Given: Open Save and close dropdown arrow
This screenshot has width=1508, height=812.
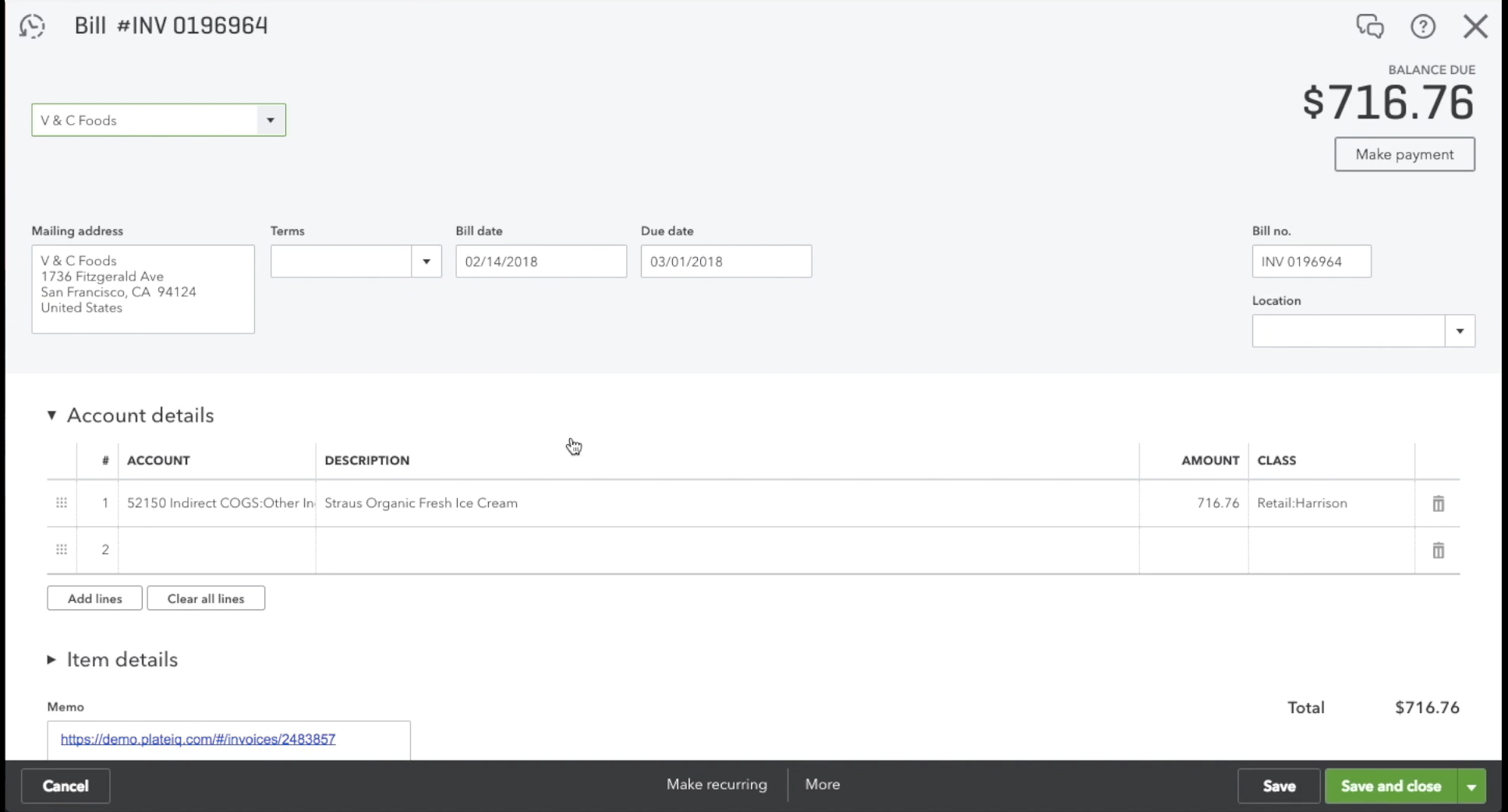Looking at the screenshot, I should tap(1471, 786).
